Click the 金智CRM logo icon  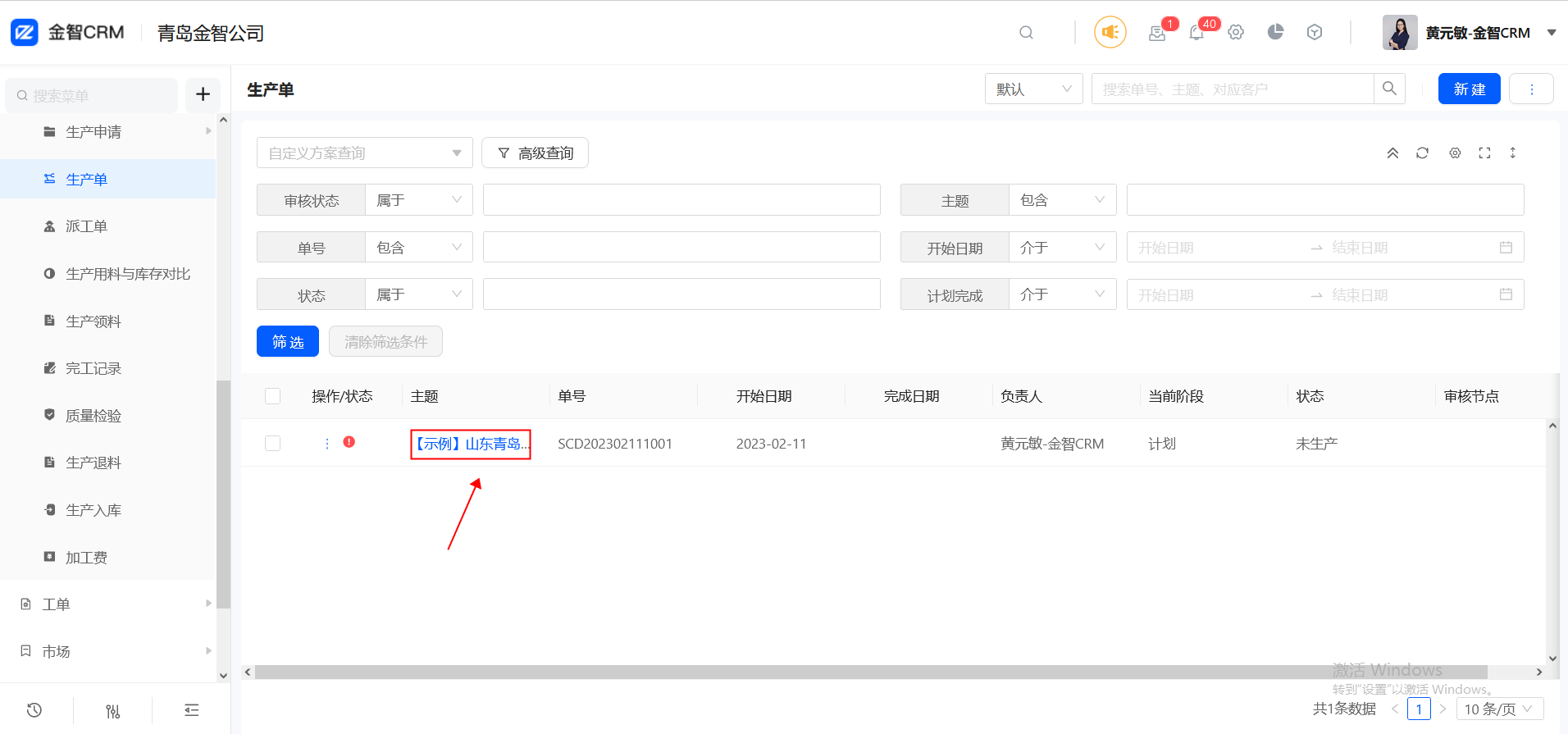24,33
